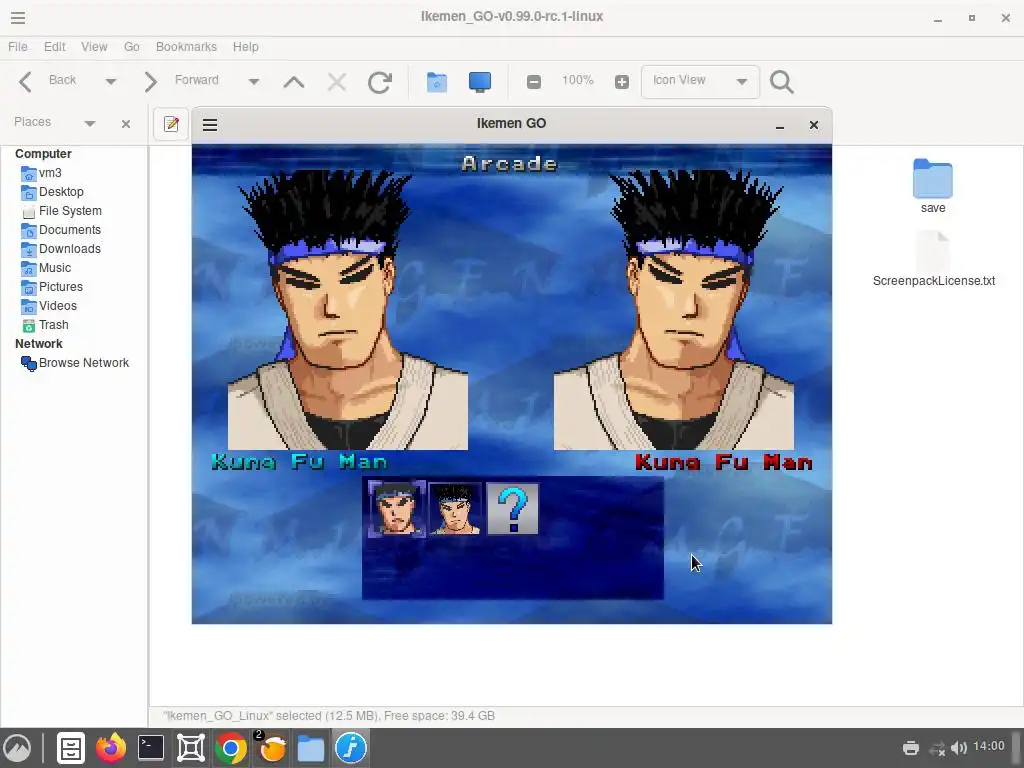Select Pictures in sidebar
The image size is (1024, 768).
click(x=52, y=287)
